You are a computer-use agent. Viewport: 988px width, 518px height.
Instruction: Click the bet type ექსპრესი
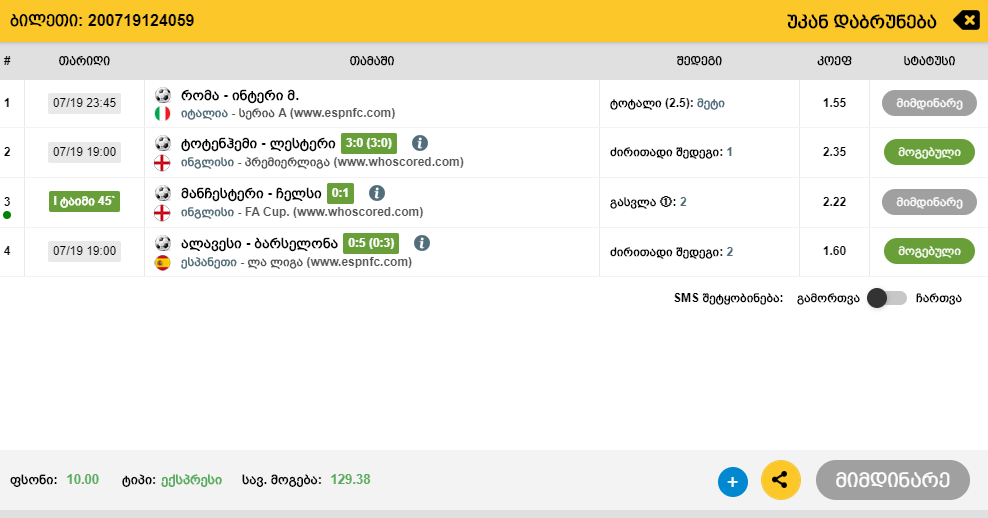coord(192,480)
